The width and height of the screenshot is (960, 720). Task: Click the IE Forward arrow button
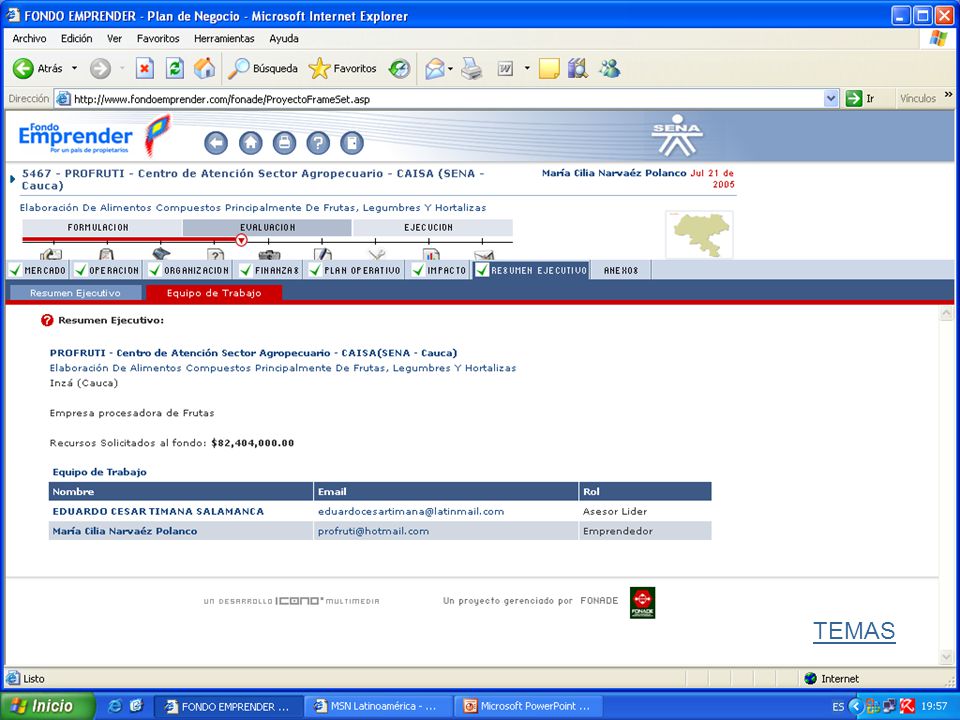[100, 68]
